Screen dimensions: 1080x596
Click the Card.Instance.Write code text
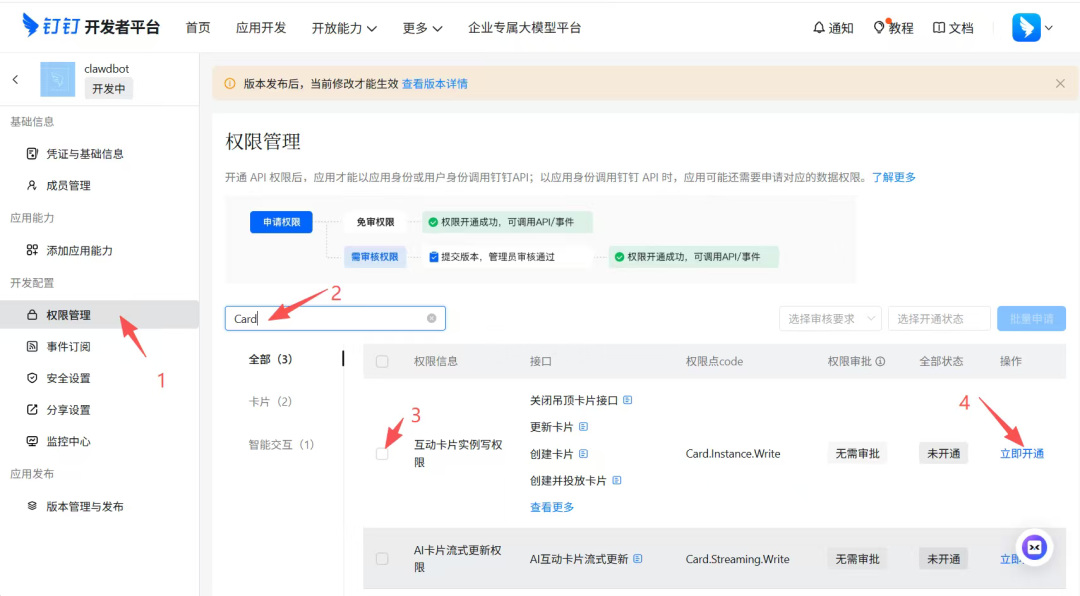click(733, 453)
